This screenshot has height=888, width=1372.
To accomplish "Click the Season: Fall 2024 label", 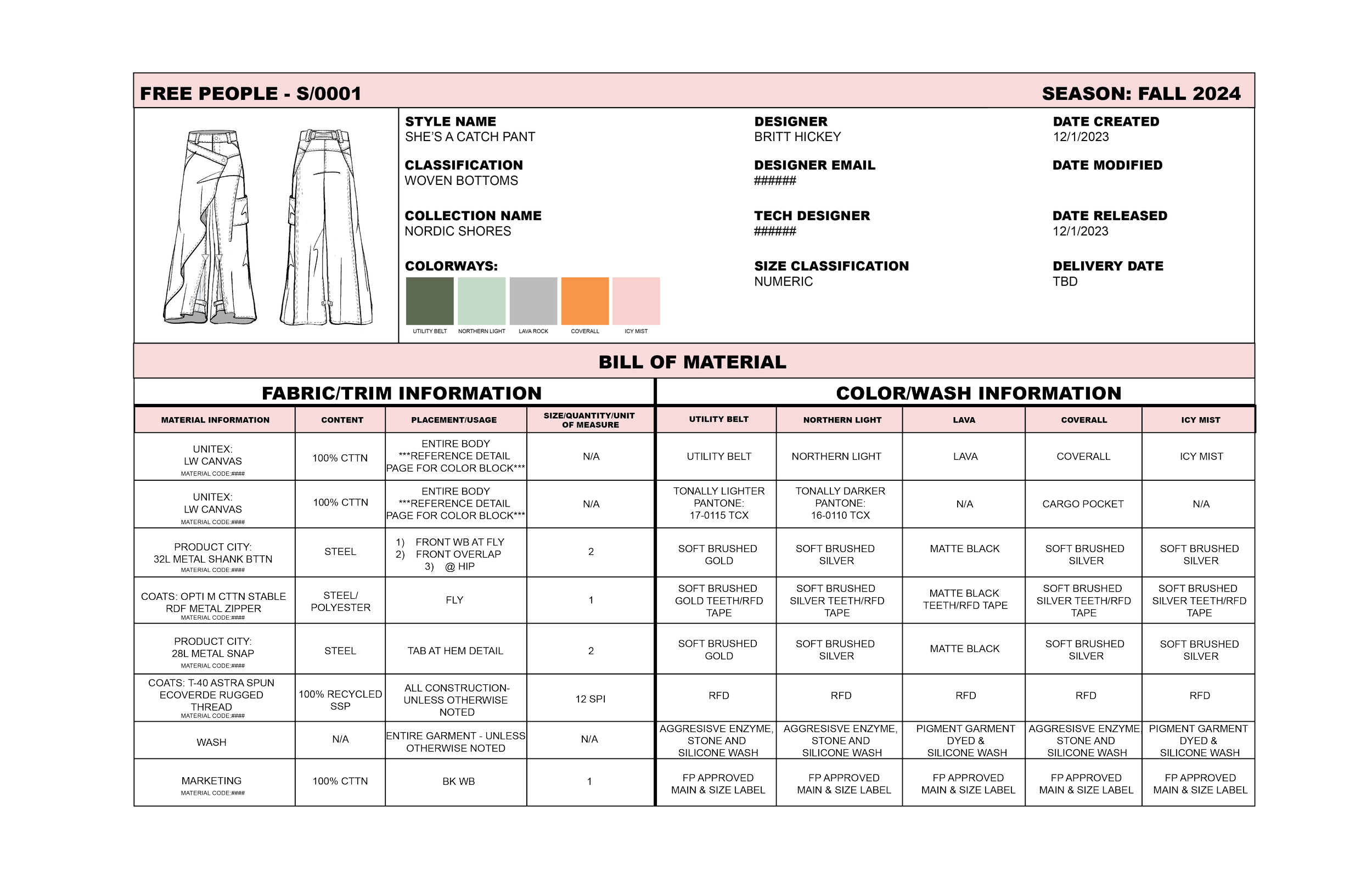I will [1141, 93].
